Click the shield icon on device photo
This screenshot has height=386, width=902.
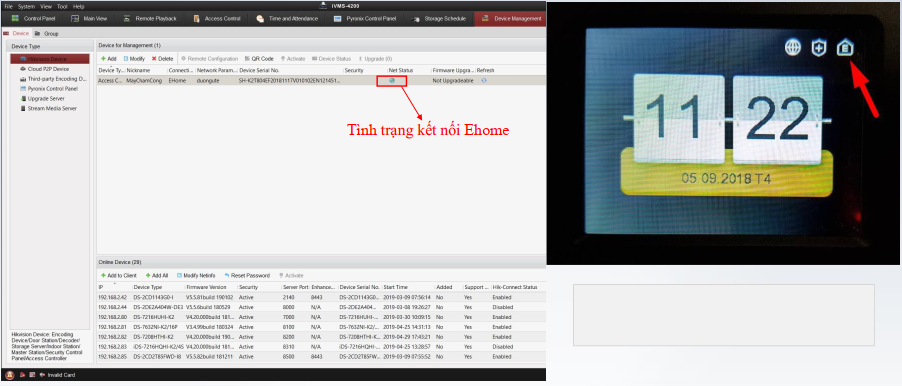[x=819, y=48]
